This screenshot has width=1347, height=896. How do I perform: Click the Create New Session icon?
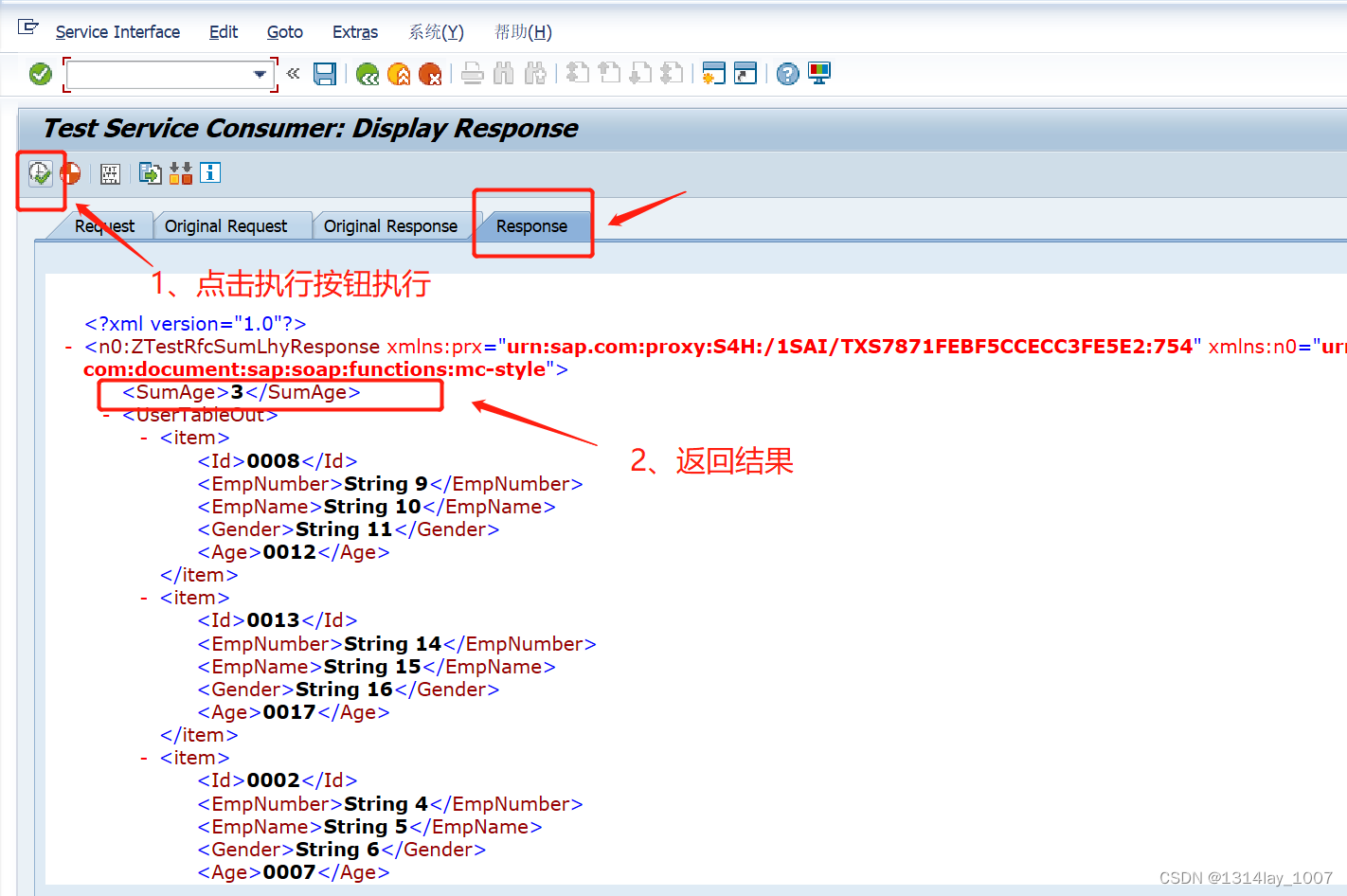point(714,74)
